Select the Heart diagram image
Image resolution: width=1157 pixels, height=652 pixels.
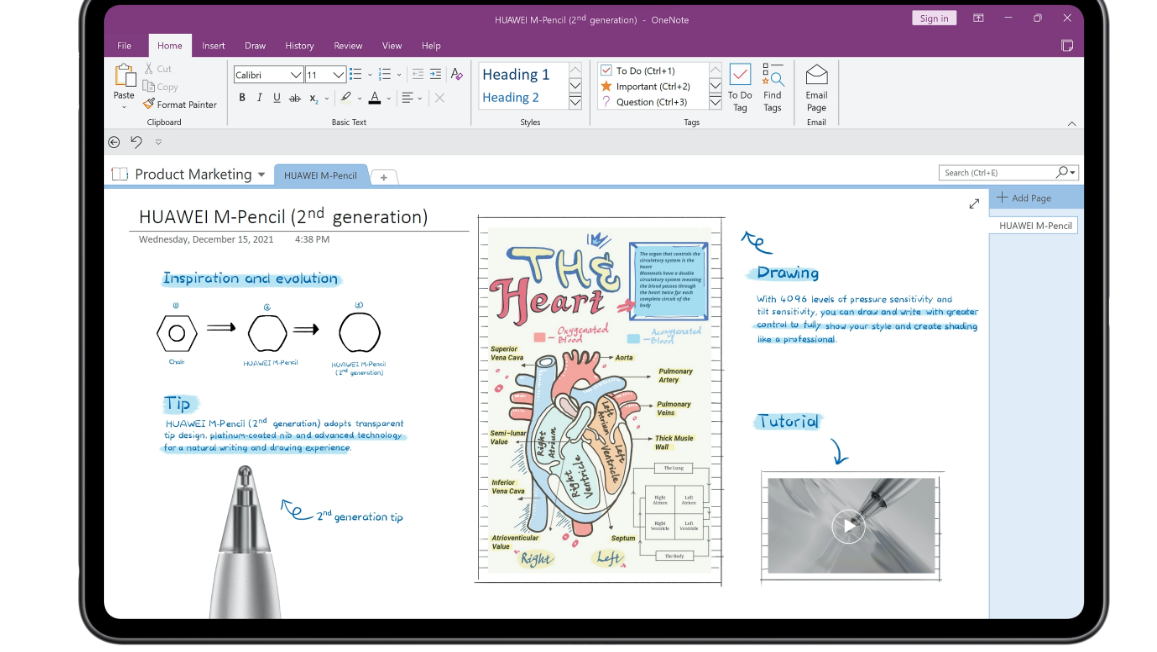[599, 400]
